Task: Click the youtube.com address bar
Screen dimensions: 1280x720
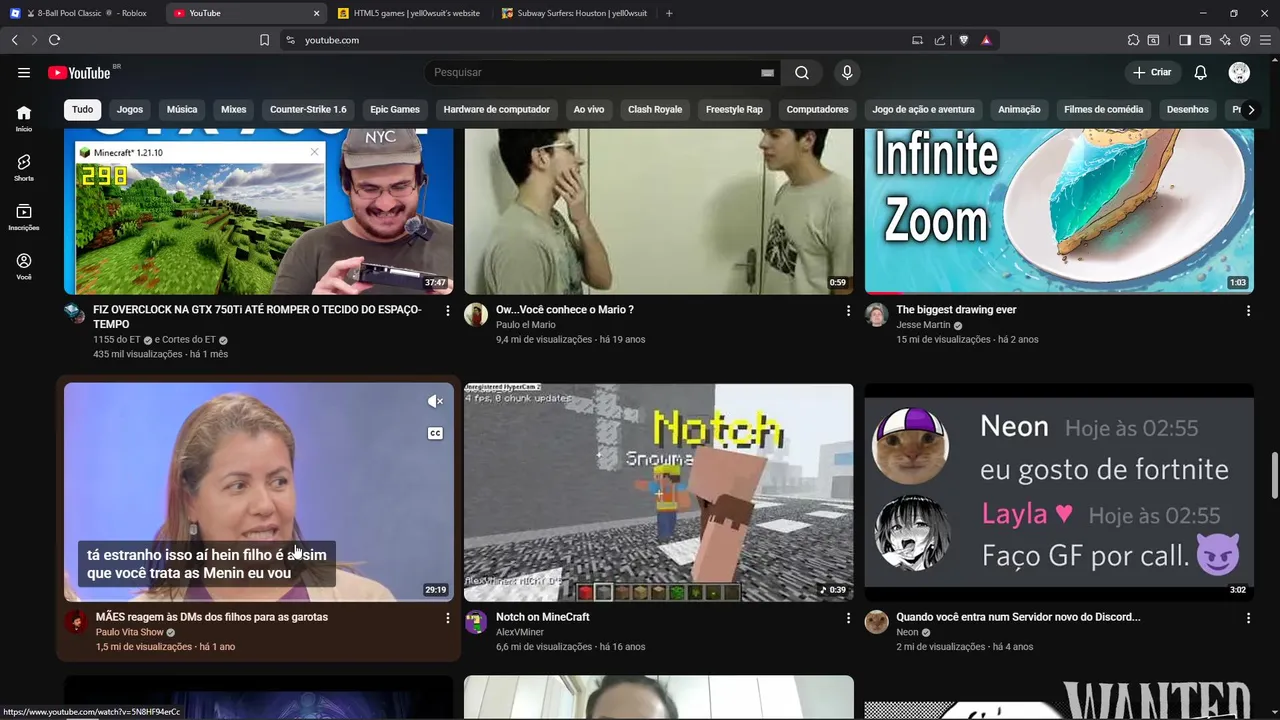Action: pos(600,40)
